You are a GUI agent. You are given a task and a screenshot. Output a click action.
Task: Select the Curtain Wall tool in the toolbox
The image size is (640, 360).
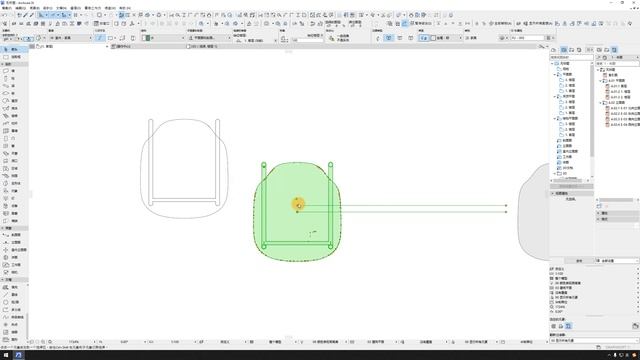click(14, 131)
